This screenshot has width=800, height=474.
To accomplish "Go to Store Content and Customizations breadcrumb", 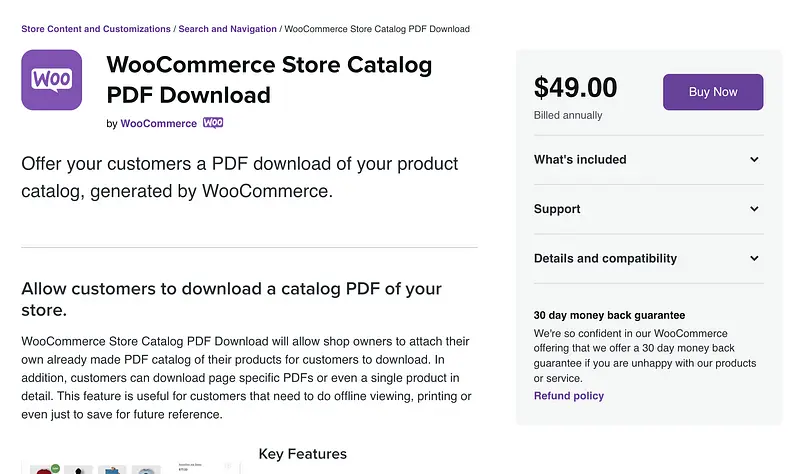I will click(96, 29).
